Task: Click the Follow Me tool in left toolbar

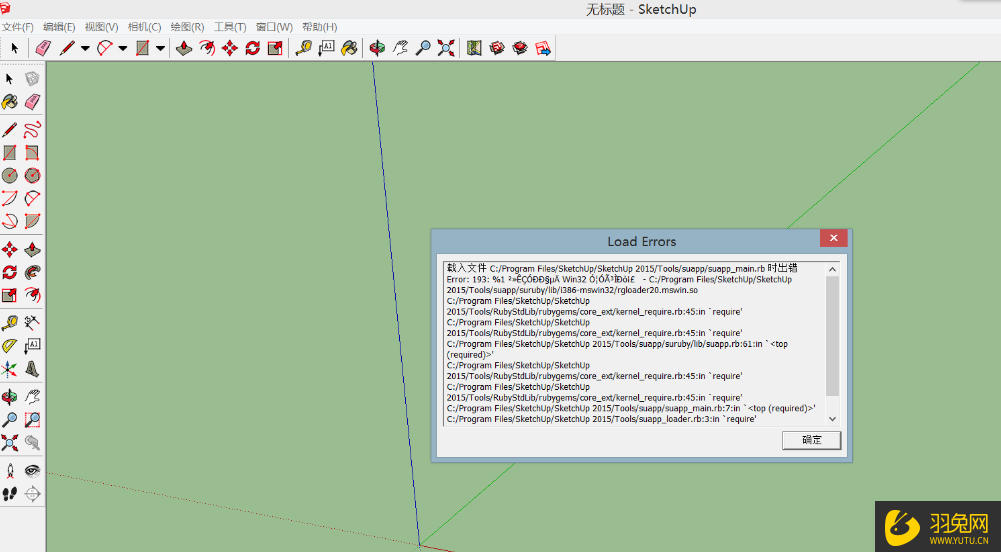Action: coord(32,271)
